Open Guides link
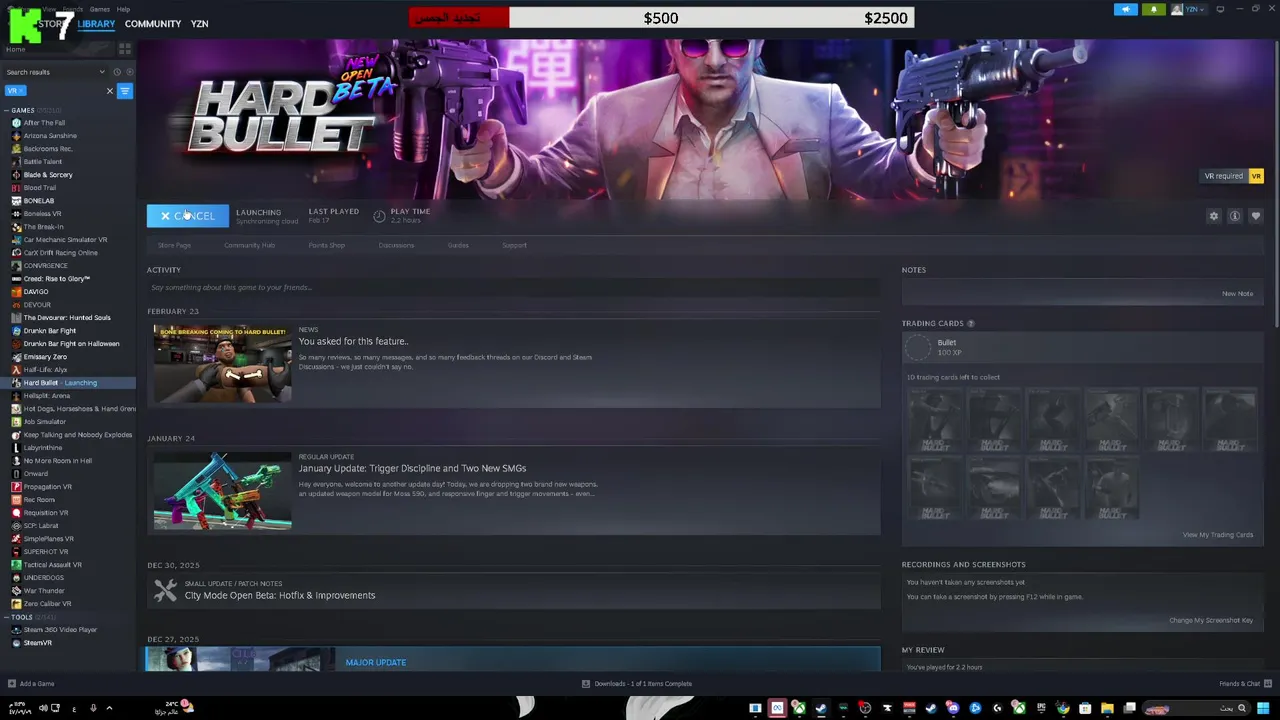This screenshot has height=720, width=1280. pos(458,245)
